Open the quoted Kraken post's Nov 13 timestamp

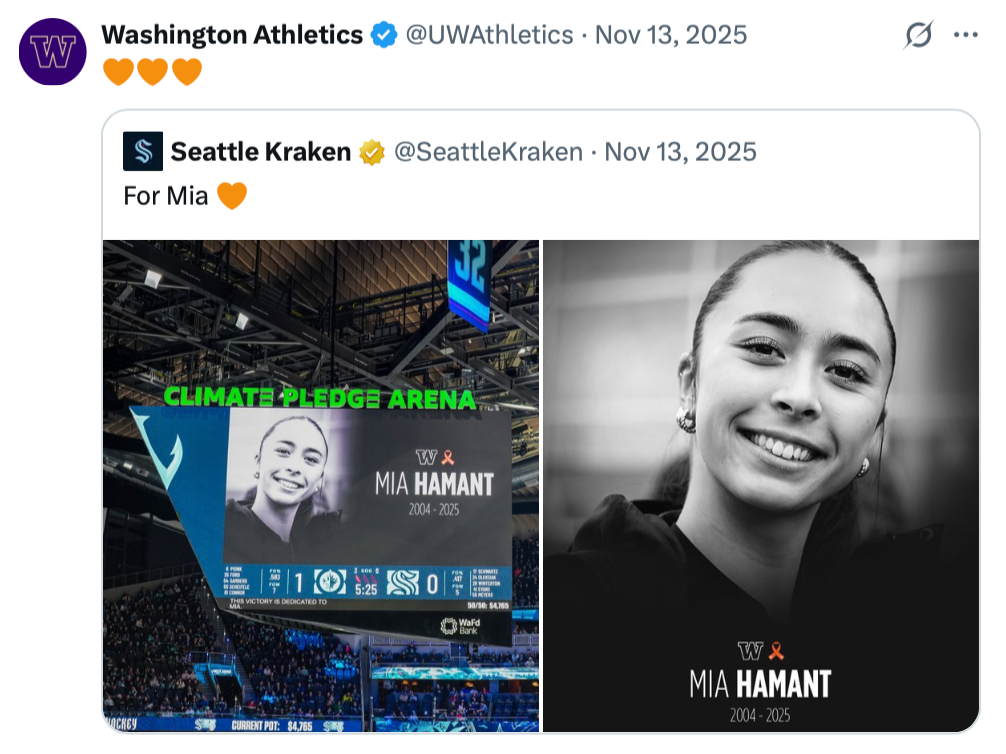(x=681, y=152)
